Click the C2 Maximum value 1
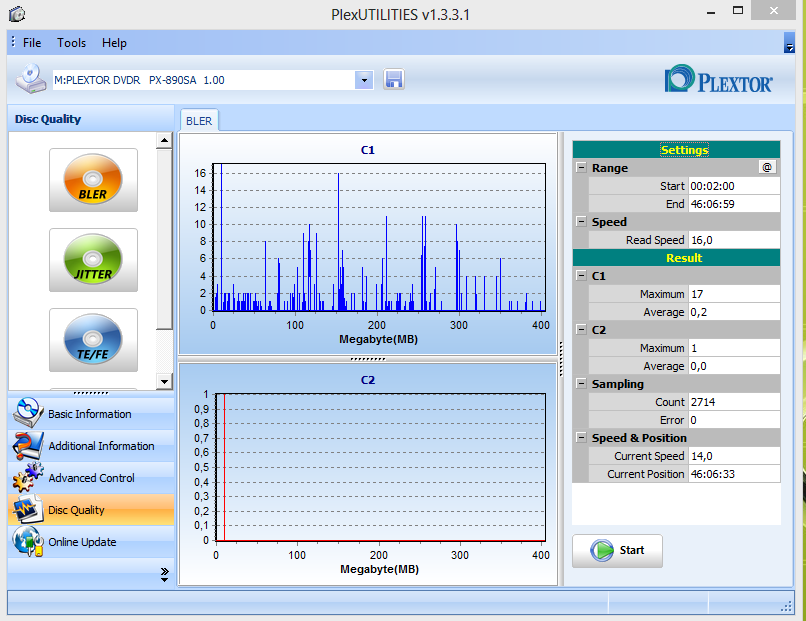This screenshot has height=621, width=806. (x=734, y=348)
